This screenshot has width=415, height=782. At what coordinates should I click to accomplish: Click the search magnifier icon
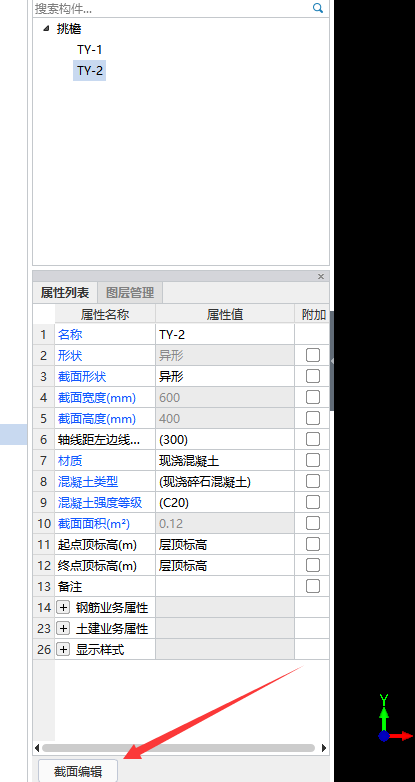(x=318, y=8)
